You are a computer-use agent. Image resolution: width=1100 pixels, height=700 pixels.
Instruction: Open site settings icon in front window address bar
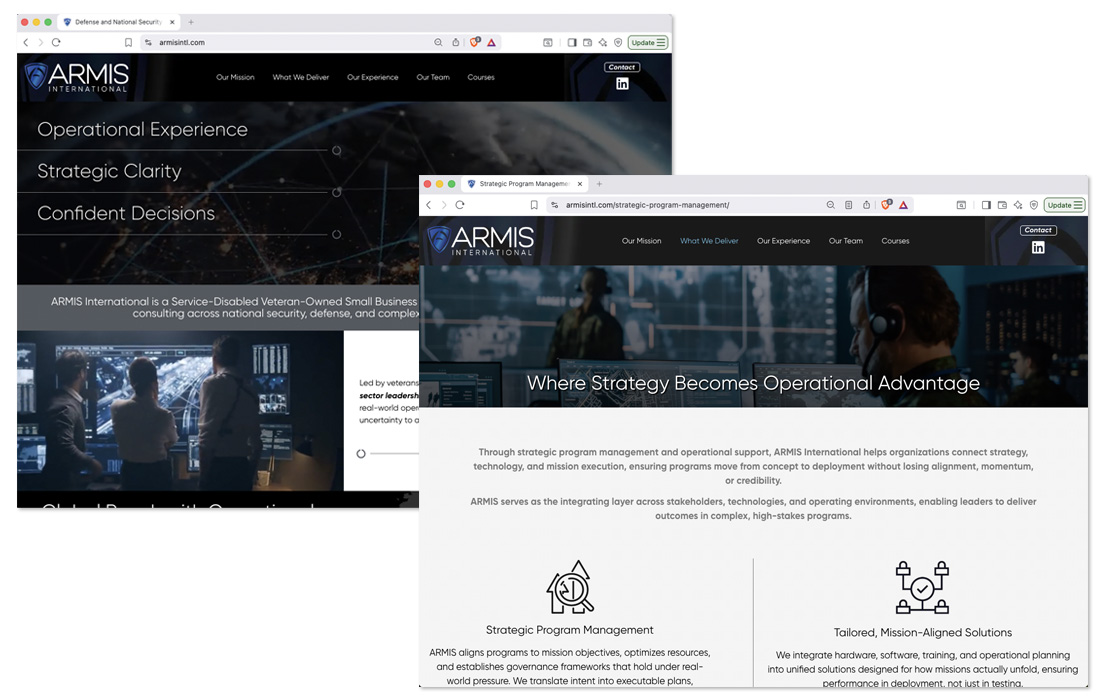[x=554, y=205]
